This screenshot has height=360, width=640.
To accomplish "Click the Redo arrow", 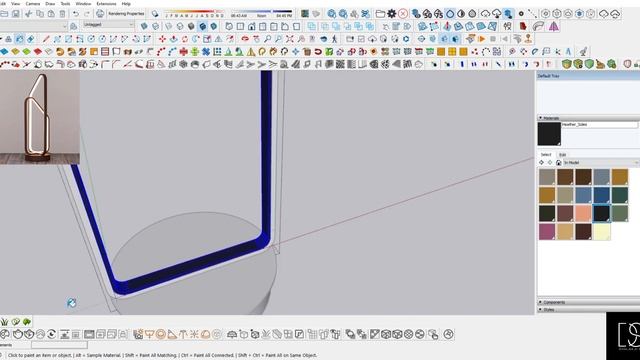I will (87, 14).
